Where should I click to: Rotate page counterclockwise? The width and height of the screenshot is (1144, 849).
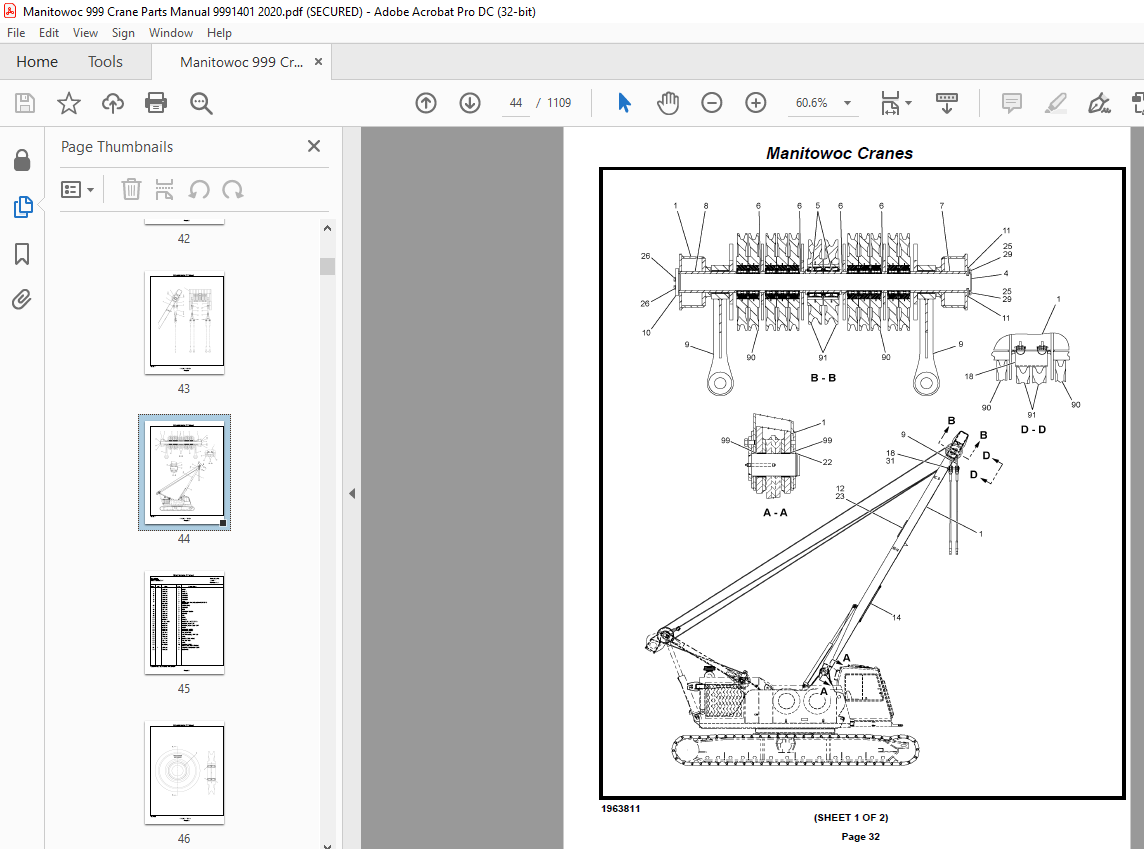199,190
